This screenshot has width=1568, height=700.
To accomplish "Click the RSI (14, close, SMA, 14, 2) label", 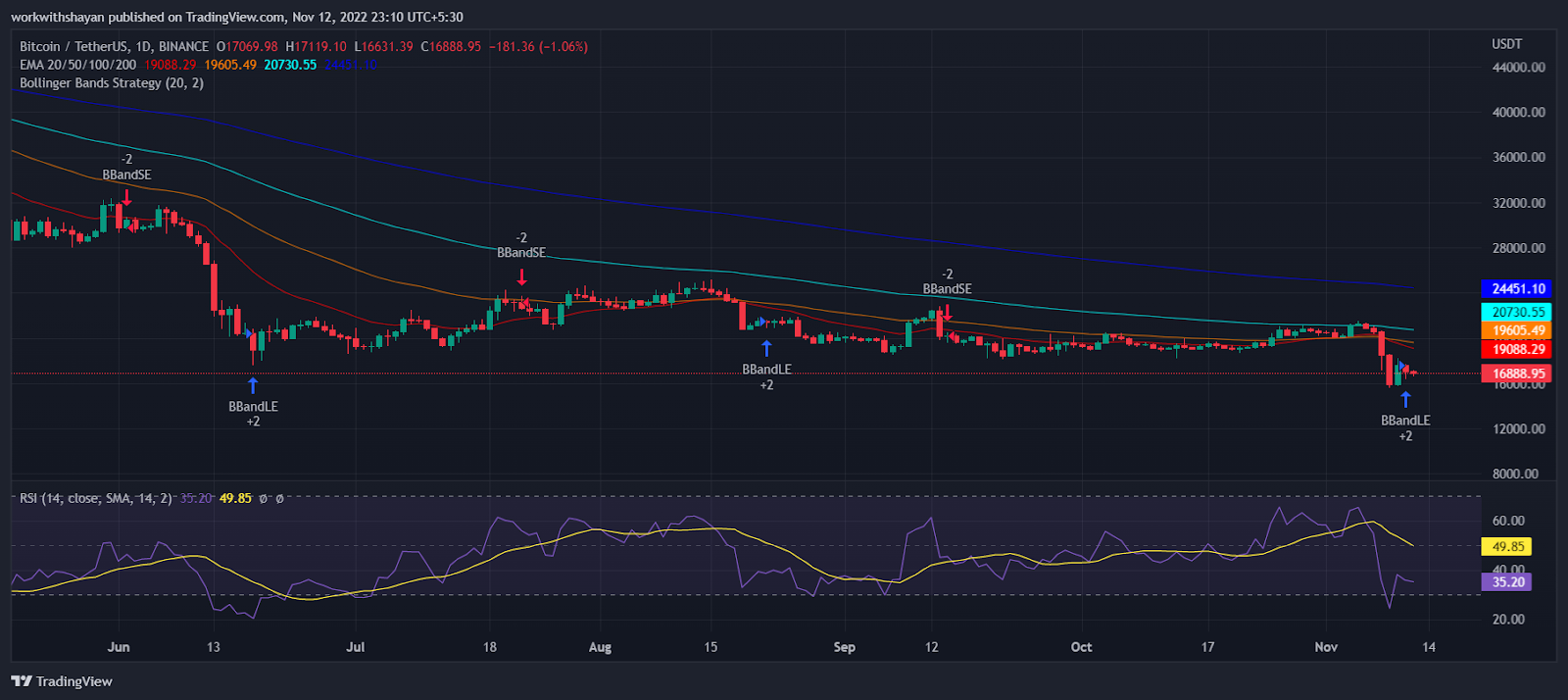I will pos(95,498).
